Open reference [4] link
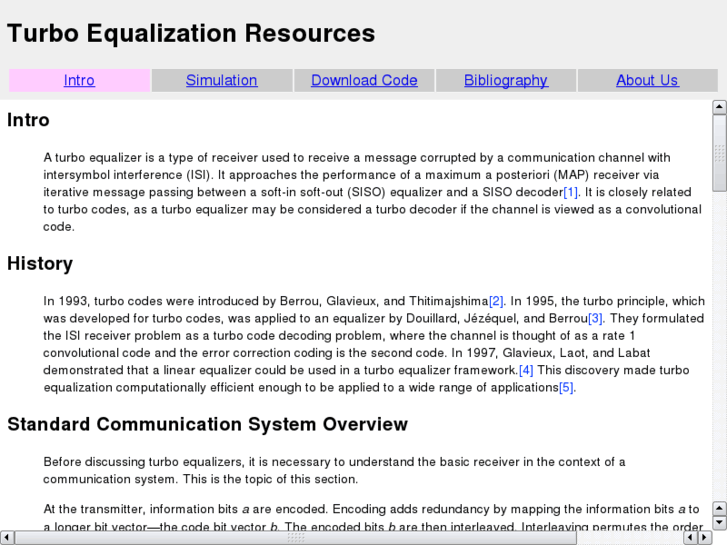The image size is (727, 545). point(526,370)
